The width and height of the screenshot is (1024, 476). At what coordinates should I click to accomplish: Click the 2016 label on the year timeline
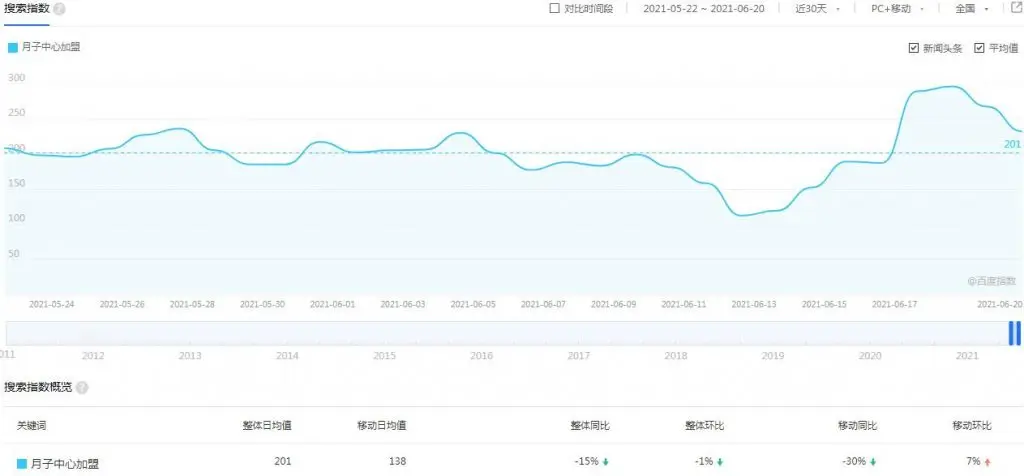pos(481,356)
